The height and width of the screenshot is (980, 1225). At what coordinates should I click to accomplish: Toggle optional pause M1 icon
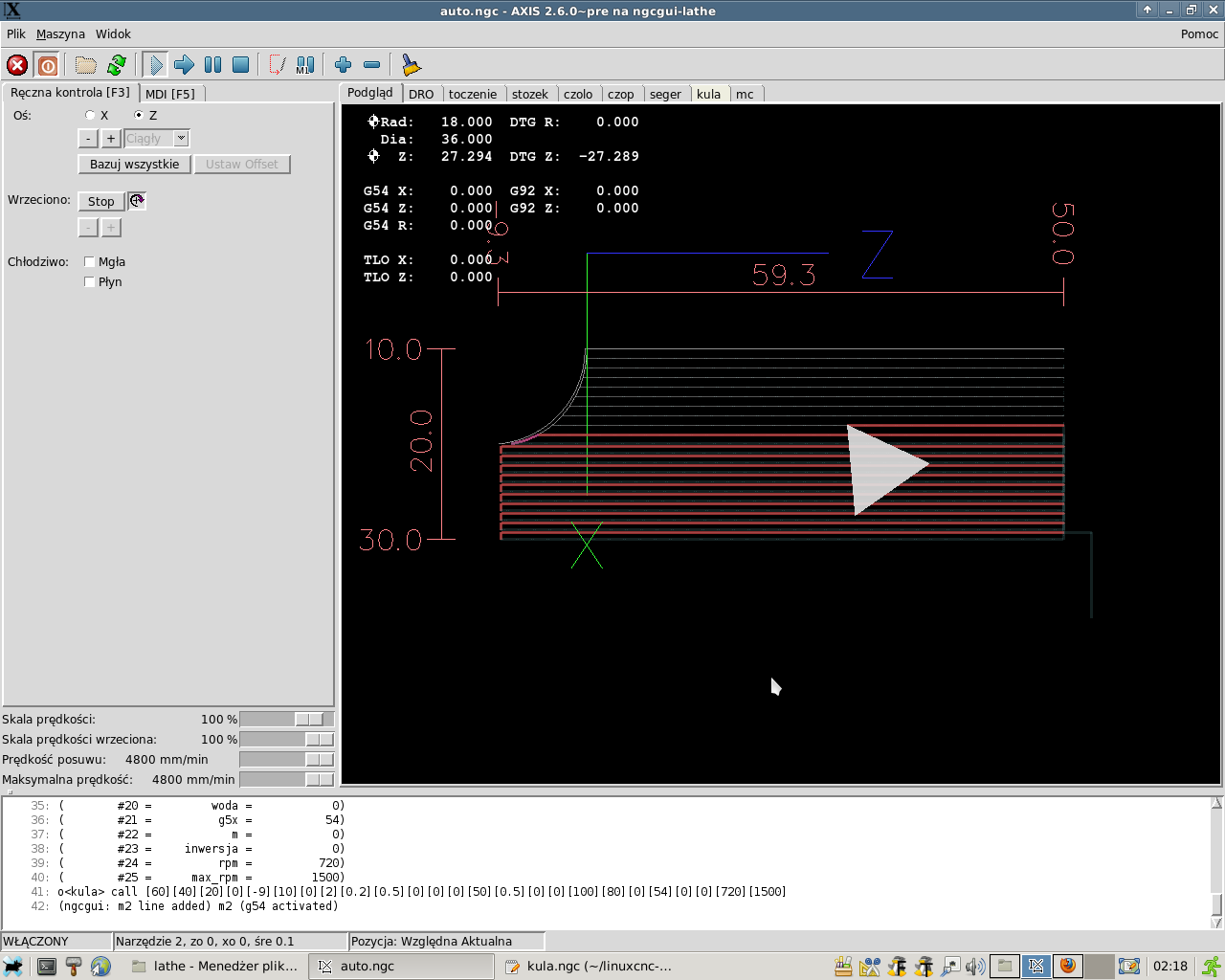pos(305,65)
